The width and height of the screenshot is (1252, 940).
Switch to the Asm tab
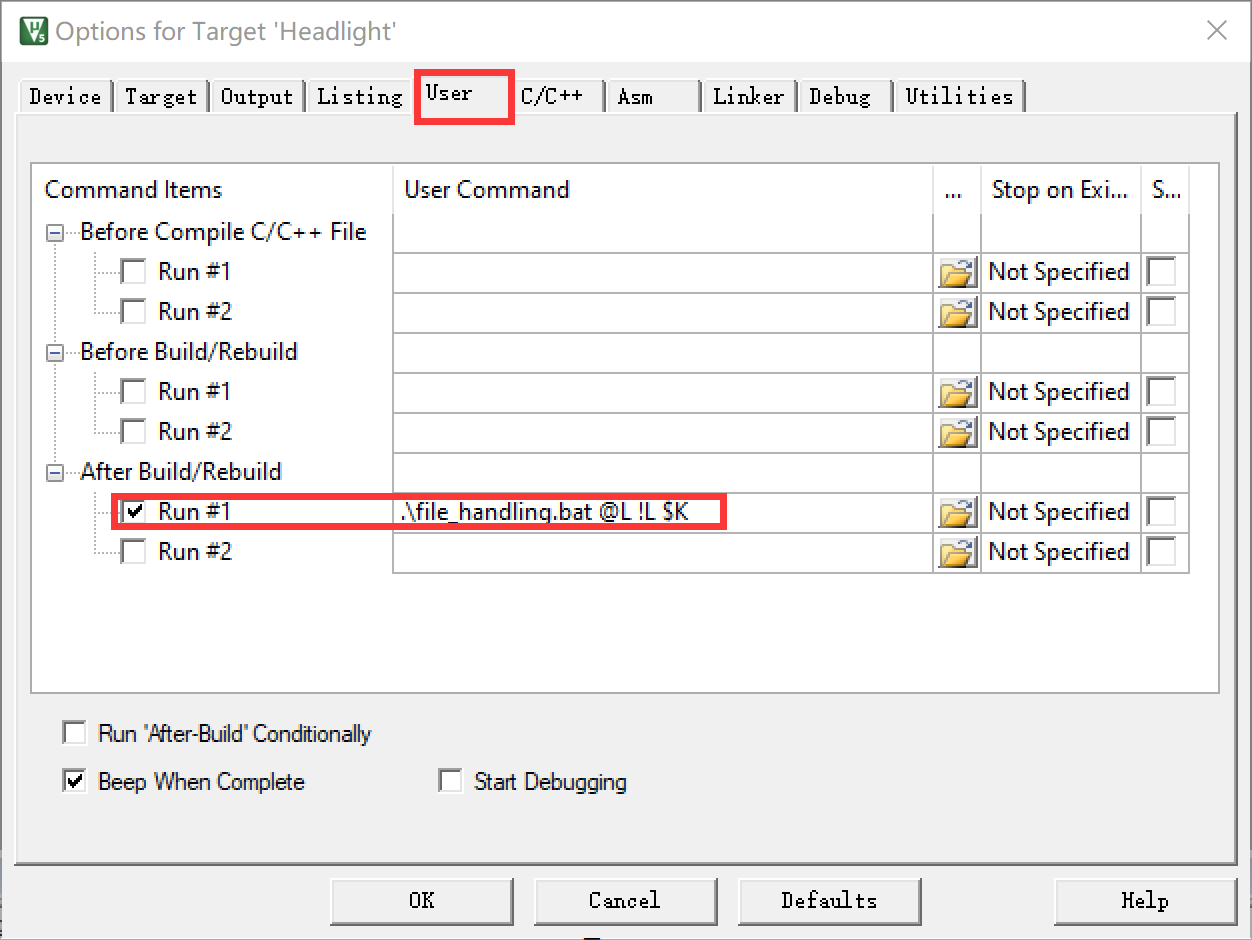tap(652, 97)
